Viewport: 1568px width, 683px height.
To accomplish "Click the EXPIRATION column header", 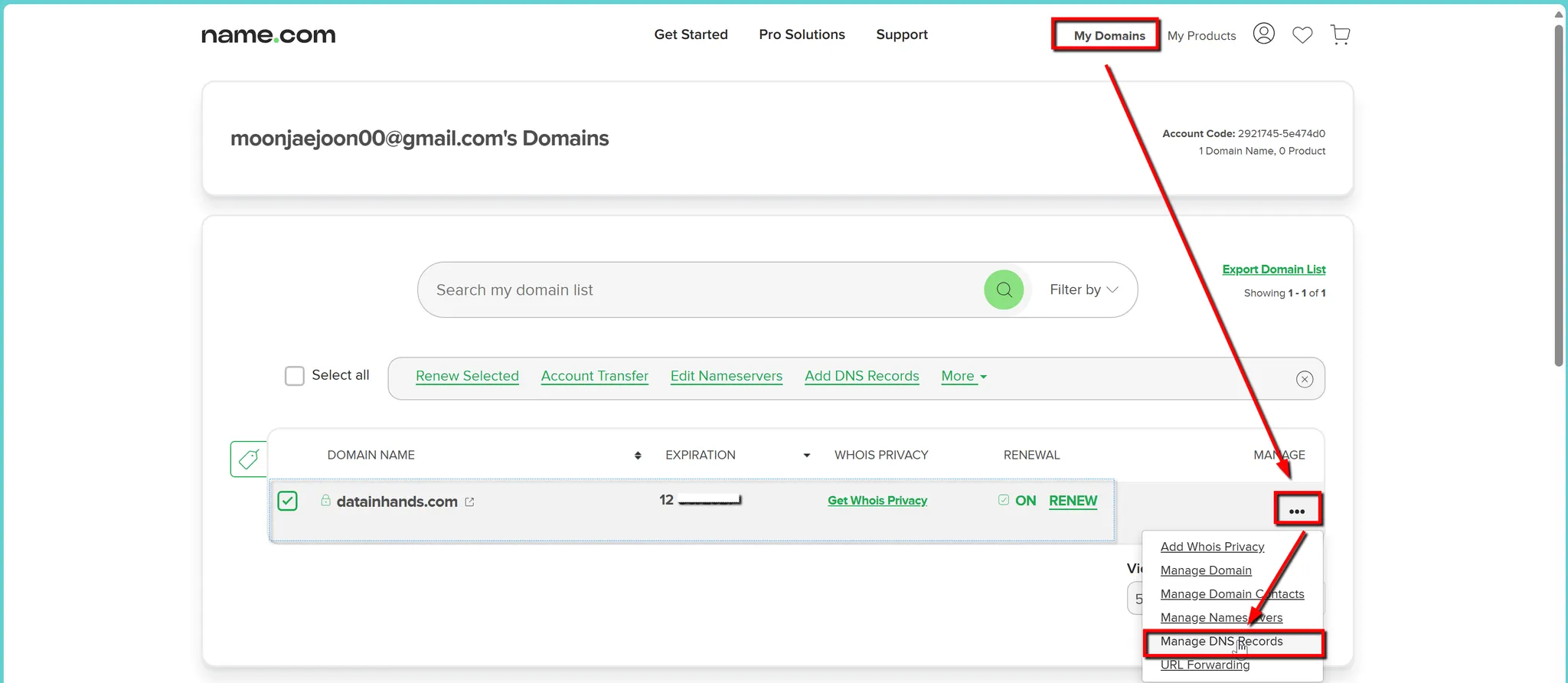I will pos(700,455).
